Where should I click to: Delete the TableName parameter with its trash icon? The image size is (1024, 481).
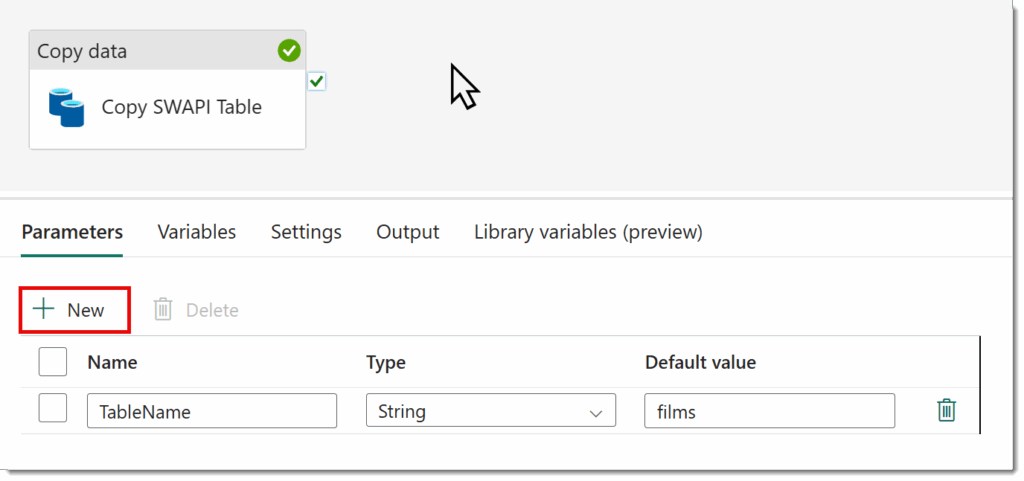(946, 410)
